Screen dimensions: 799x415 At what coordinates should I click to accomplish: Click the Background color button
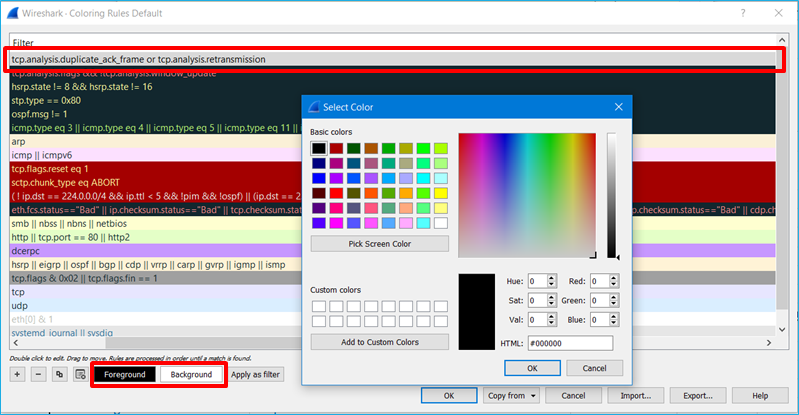[x=191, y=374]
